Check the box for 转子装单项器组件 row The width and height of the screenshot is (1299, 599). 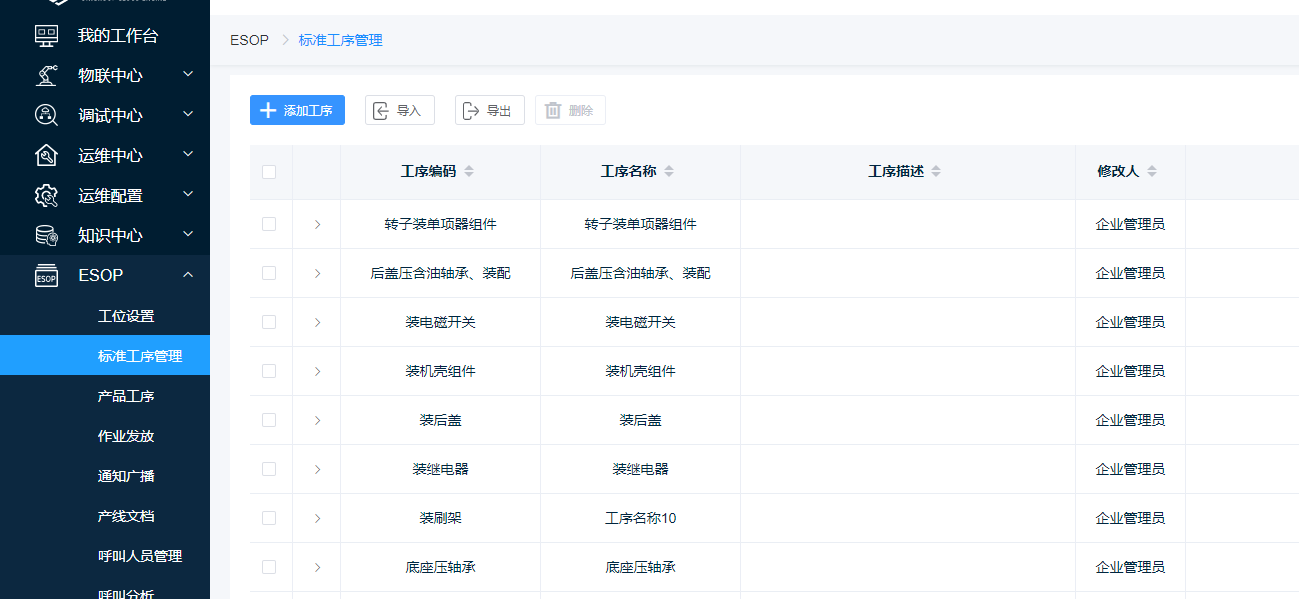pos(269,224)
